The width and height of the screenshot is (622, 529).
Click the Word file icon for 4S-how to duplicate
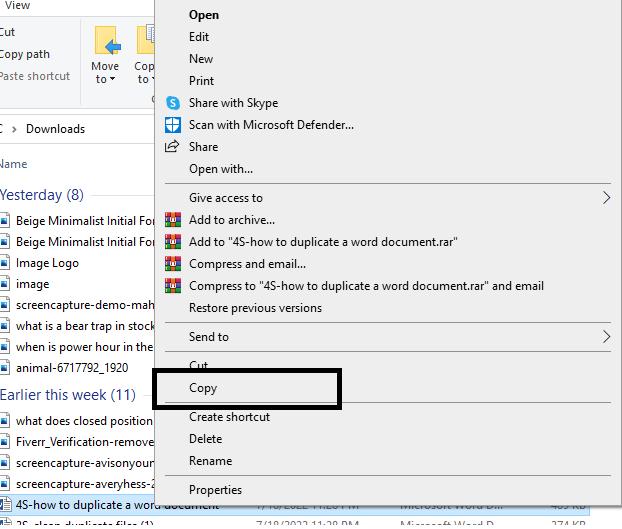tap(5, 505)
